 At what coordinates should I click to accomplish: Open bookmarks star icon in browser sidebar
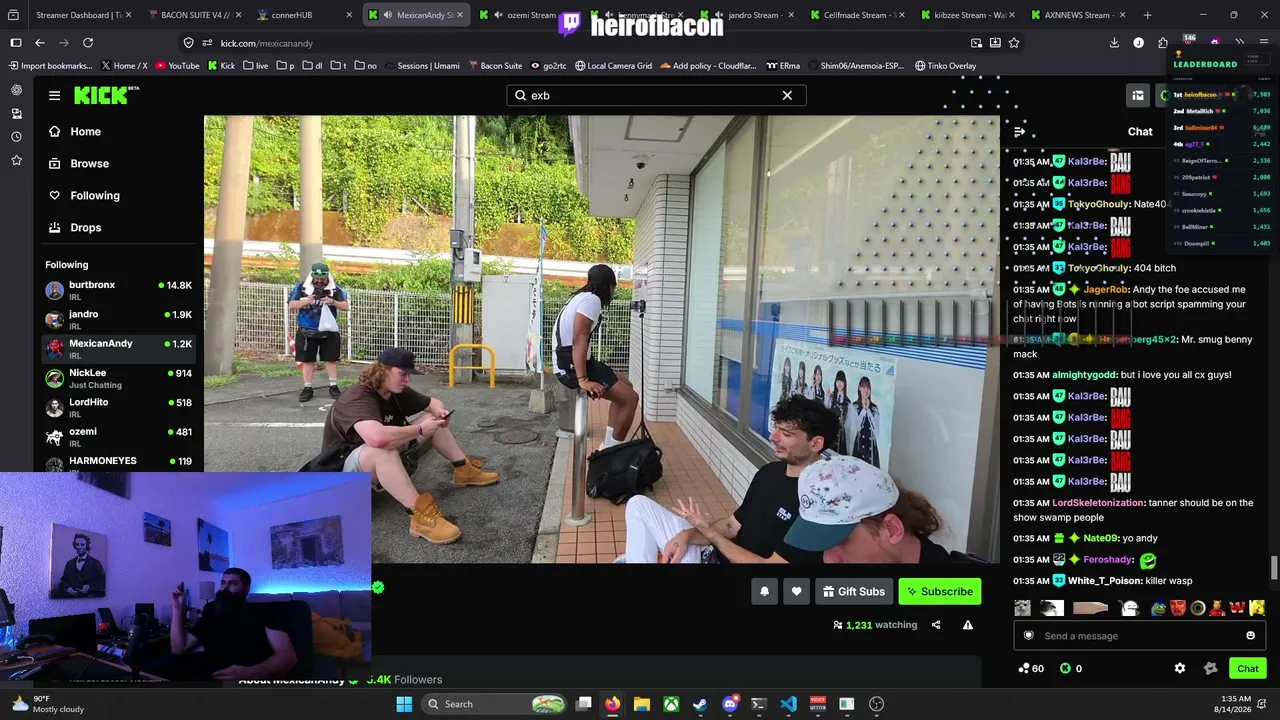[16, 160]
